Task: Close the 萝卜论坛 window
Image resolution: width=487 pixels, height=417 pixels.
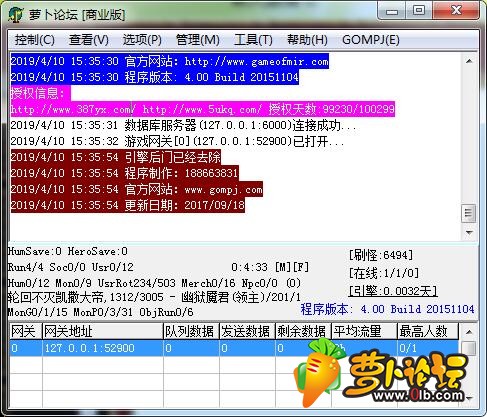Action: (x=456, y=11)
